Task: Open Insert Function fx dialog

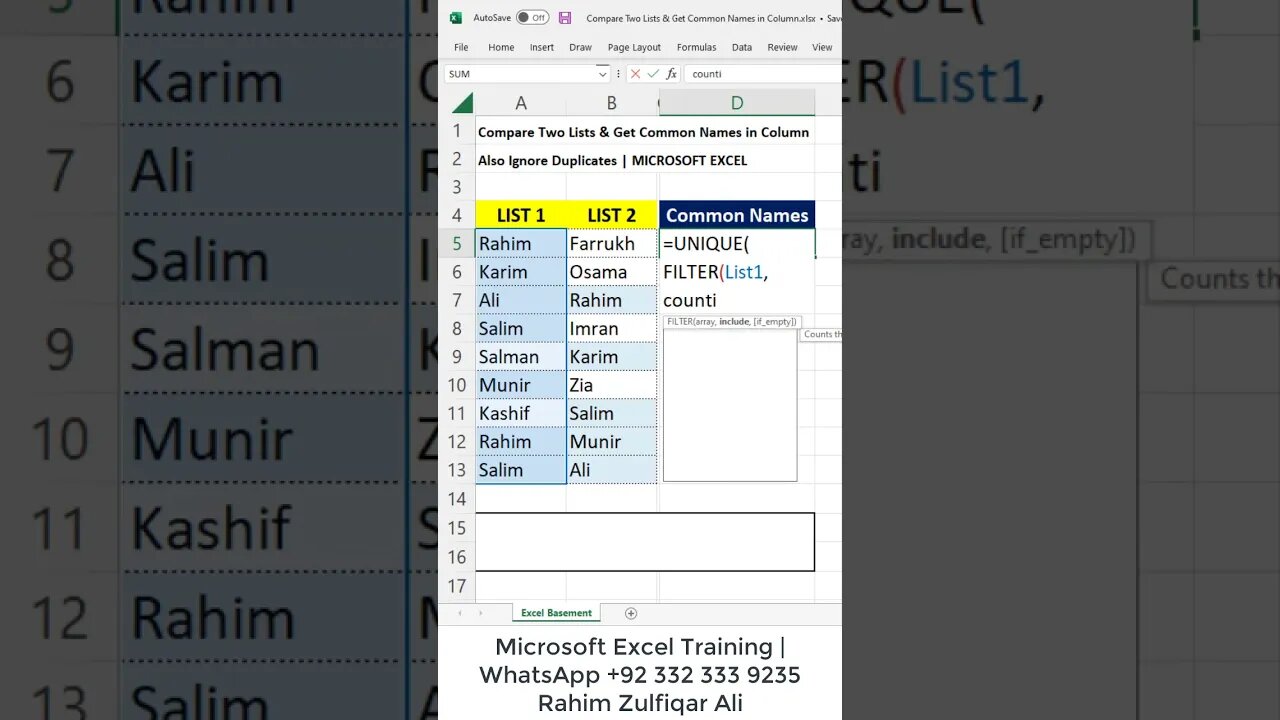Action: point(672,74)
